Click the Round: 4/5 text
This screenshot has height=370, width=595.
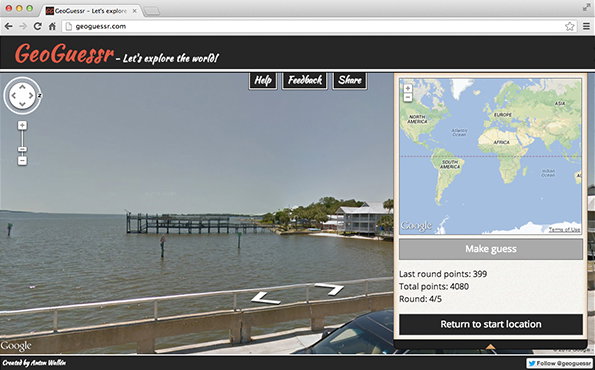pyautogui.click(x=420, y=299)
